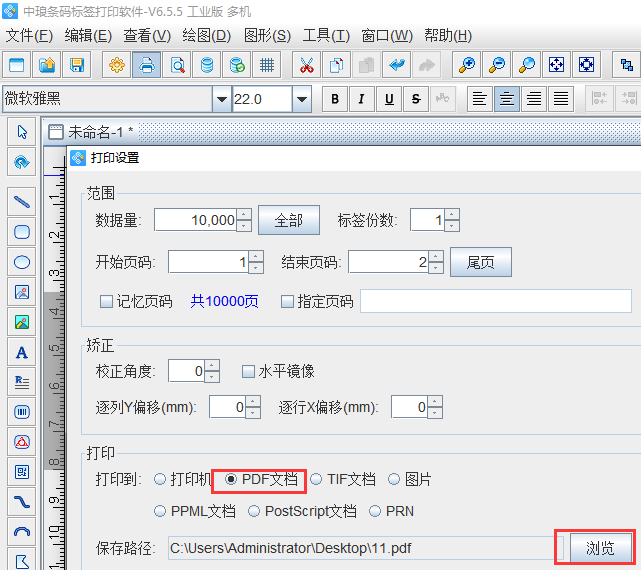Select the barcode tool icon
Screen dimensions: 641x570
22,412
